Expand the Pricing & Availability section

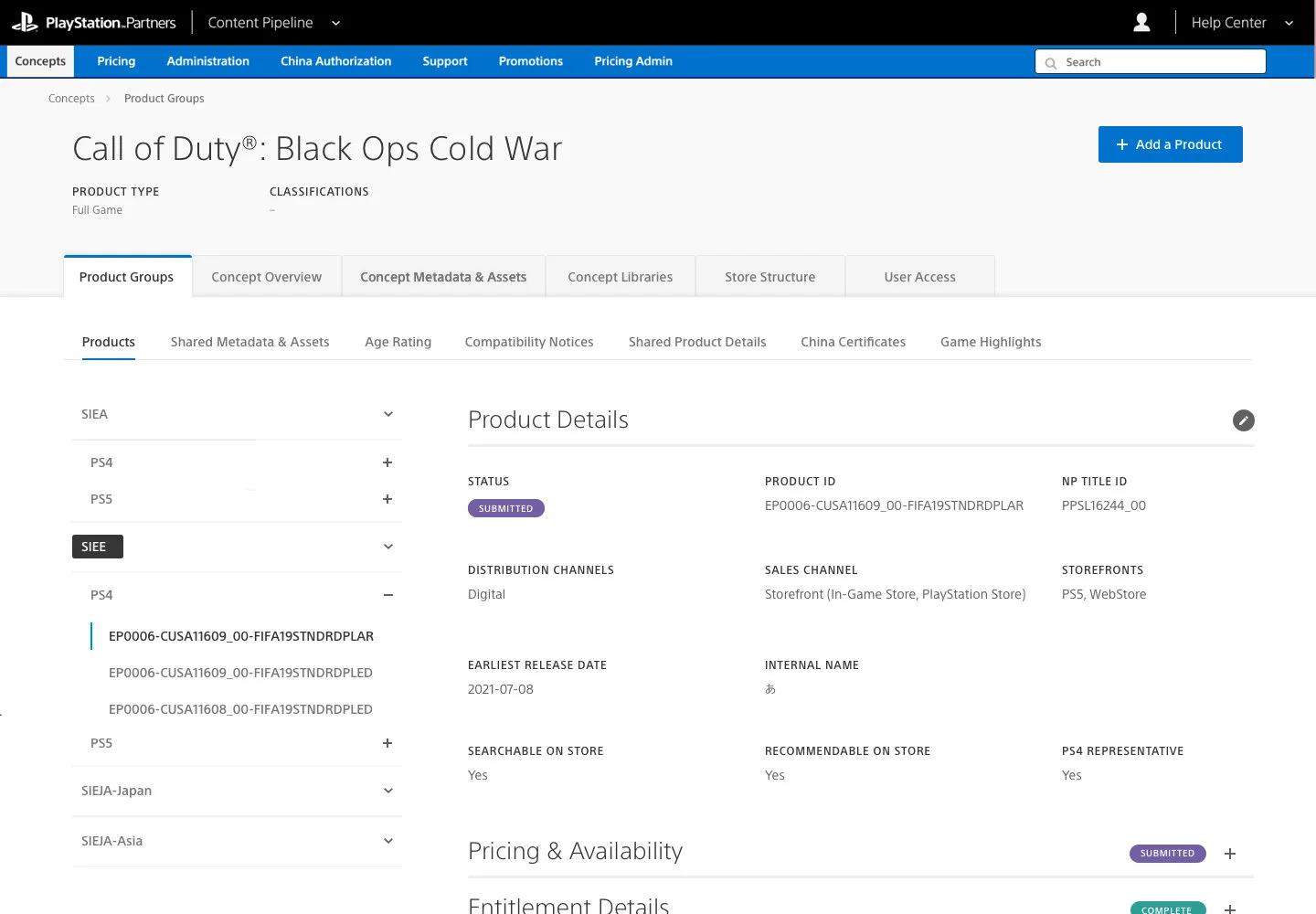(x=1230, y=854)
